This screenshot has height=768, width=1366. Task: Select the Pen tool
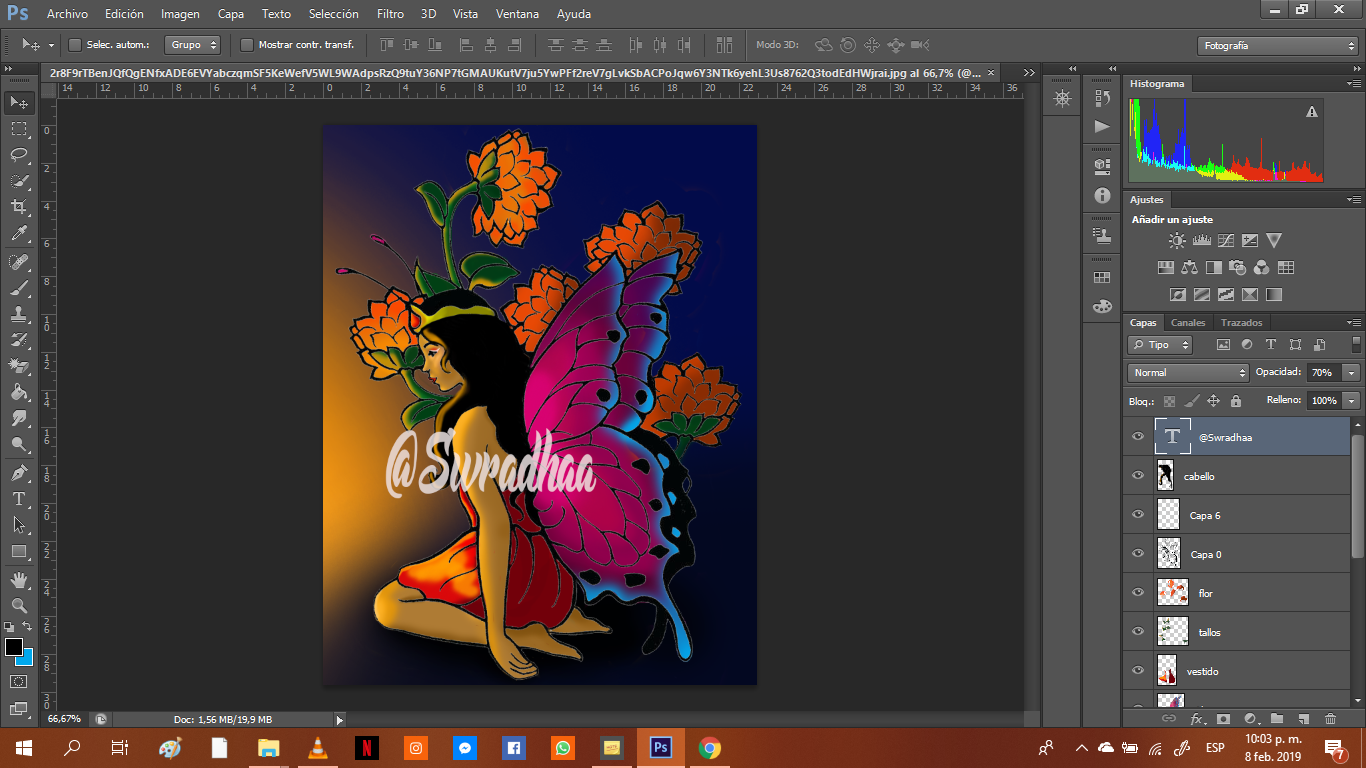(19, 472)
